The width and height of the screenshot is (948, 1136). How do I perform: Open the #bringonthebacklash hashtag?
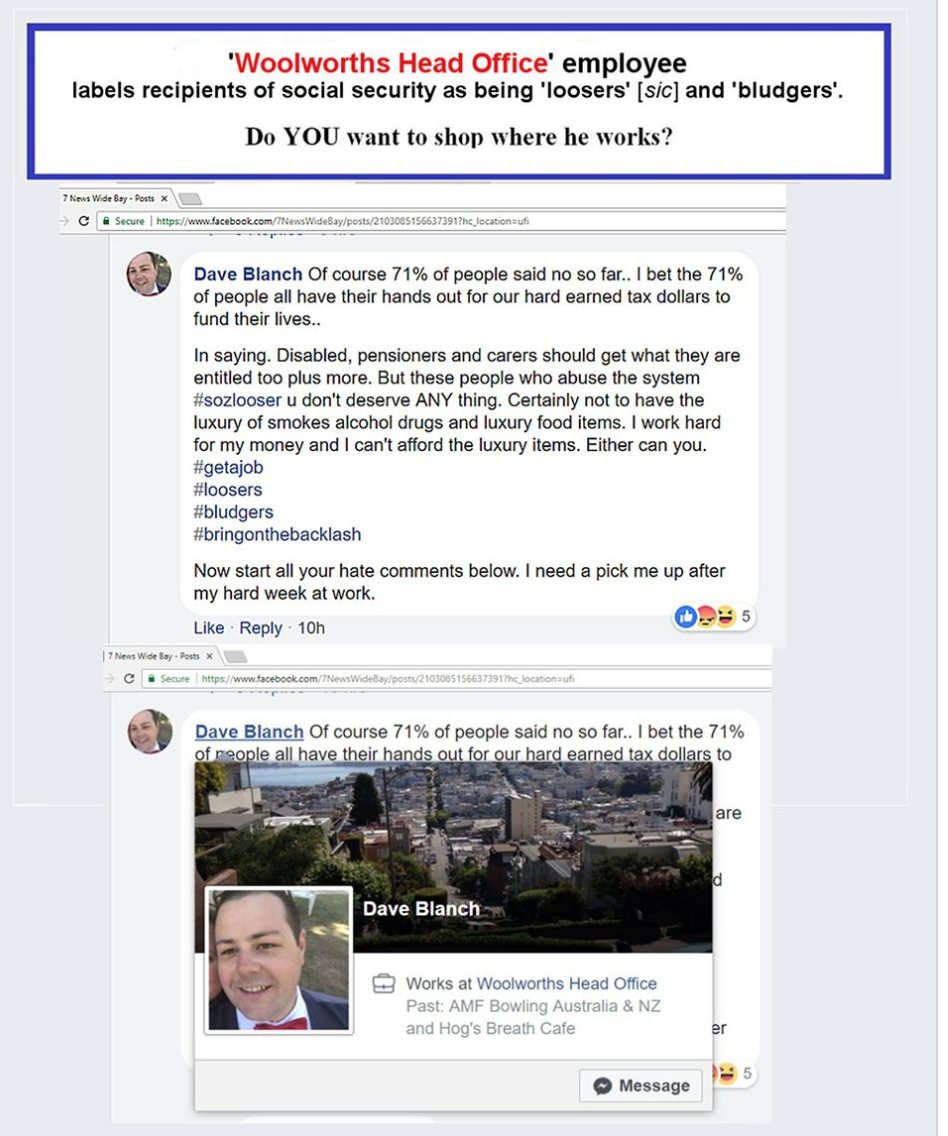coord(277,535)
